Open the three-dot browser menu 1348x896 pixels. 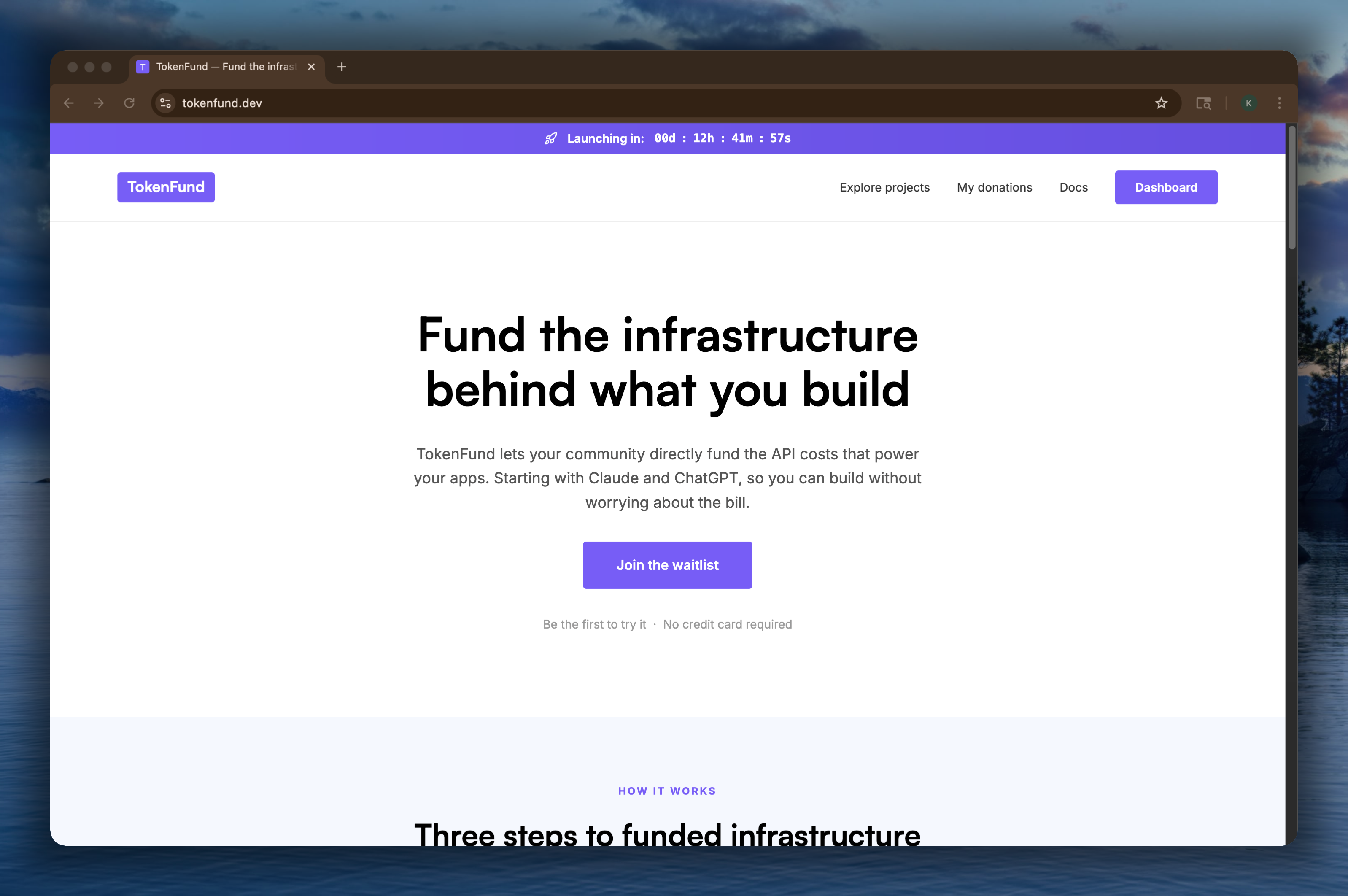click(1279, 103)
